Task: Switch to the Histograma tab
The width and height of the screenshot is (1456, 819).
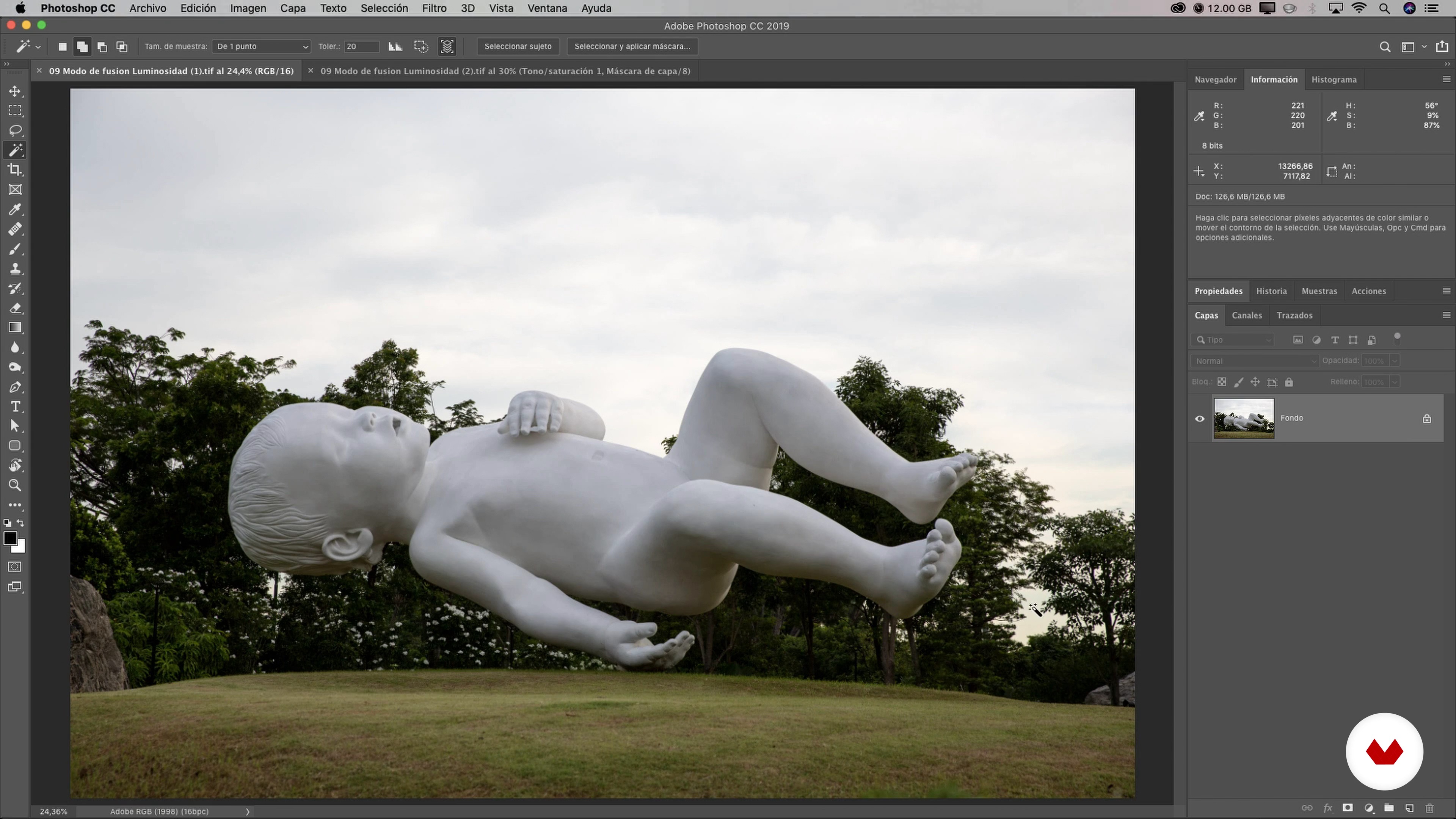Action: (x=1334, y=80)
